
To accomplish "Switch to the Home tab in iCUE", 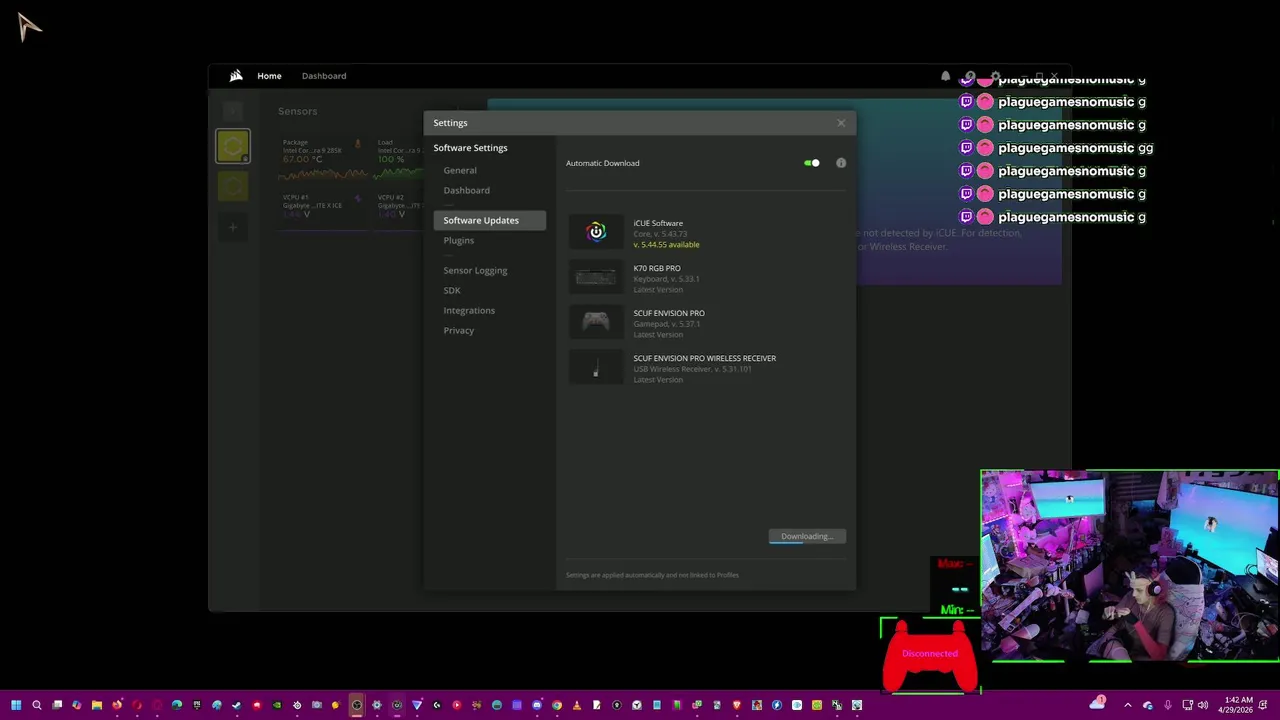I will pos(269,76).
